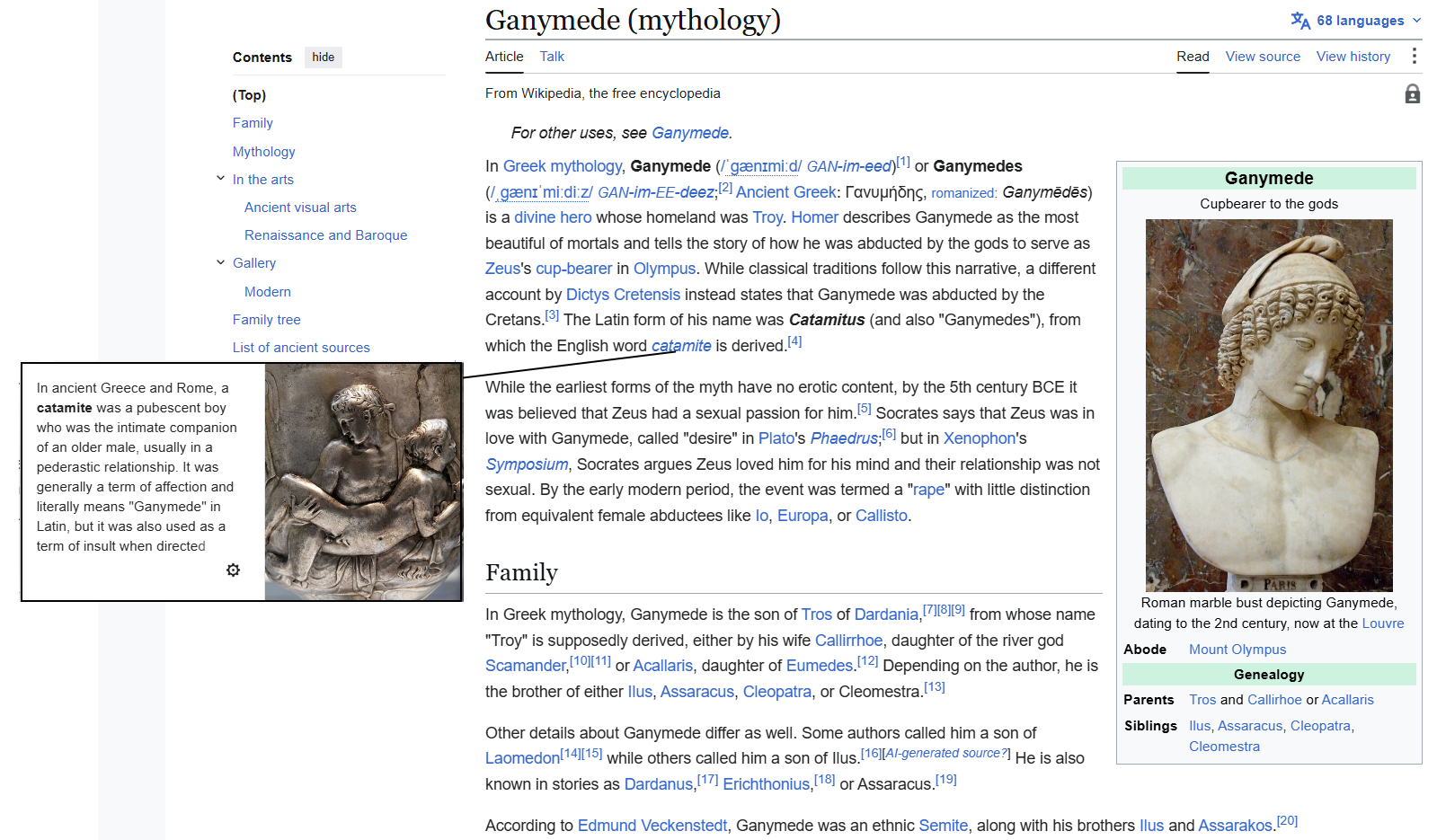Click the Eumedes link
This screenshot has height=840, width=1437.
(x=820, y=666)
